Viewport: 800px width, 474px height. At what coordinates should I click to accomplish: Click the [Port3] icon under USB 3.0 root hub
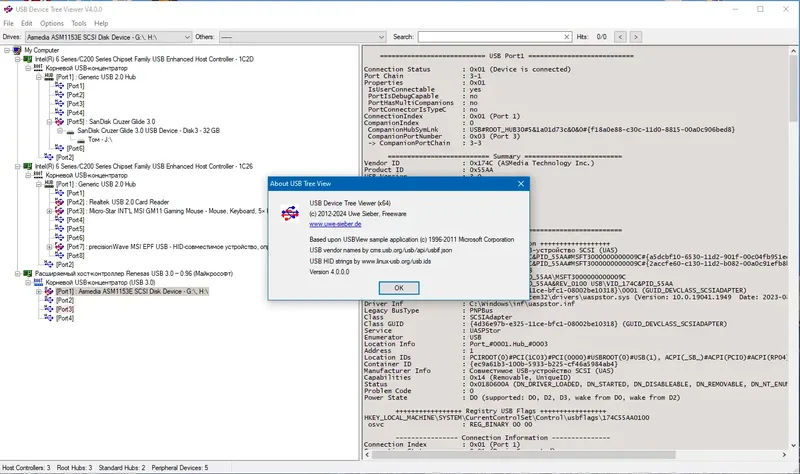[49, 309]
